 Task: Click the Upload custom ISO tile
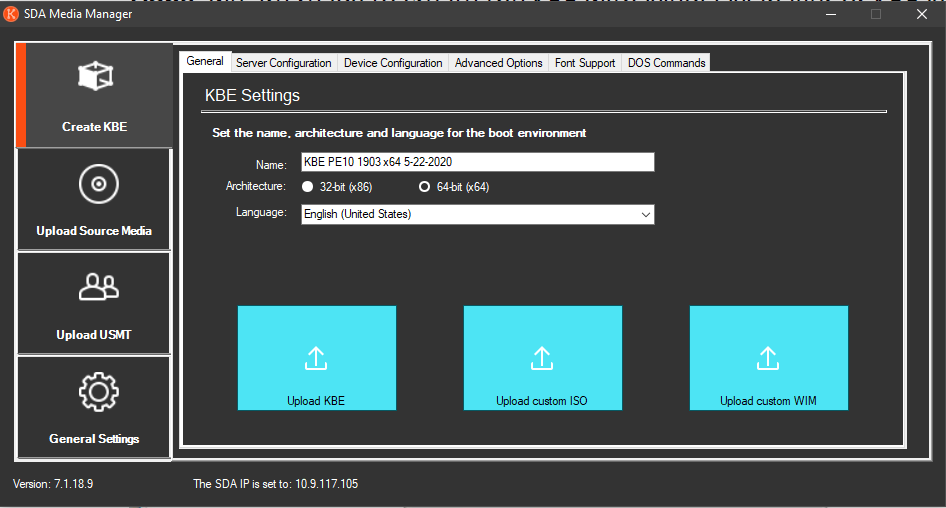point(542,358)
